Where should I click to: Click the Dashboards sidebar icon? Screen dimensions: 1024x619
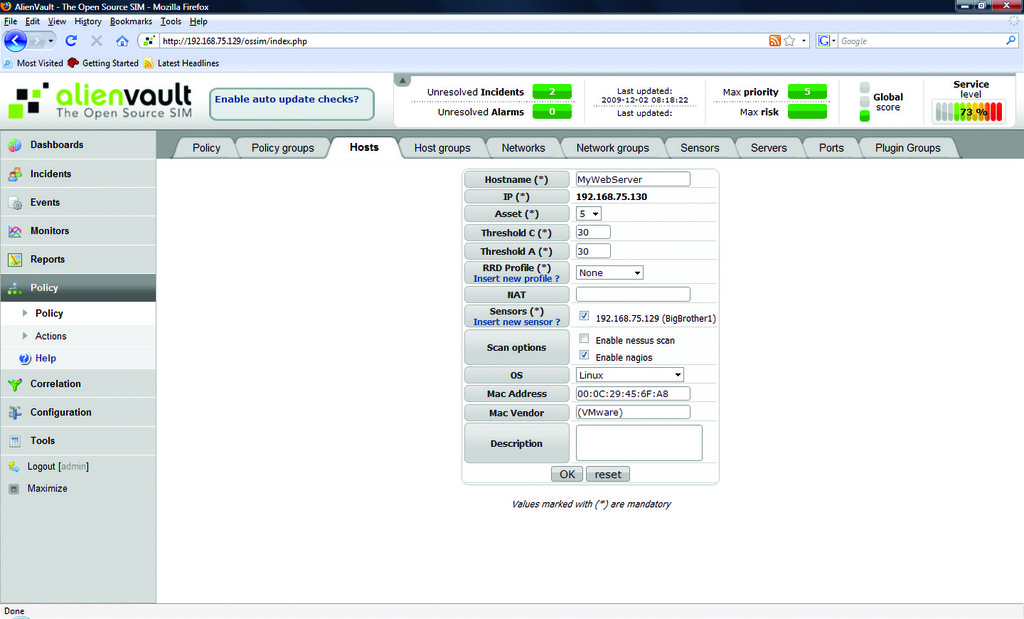pyautogui.click(x=15, y=145)
